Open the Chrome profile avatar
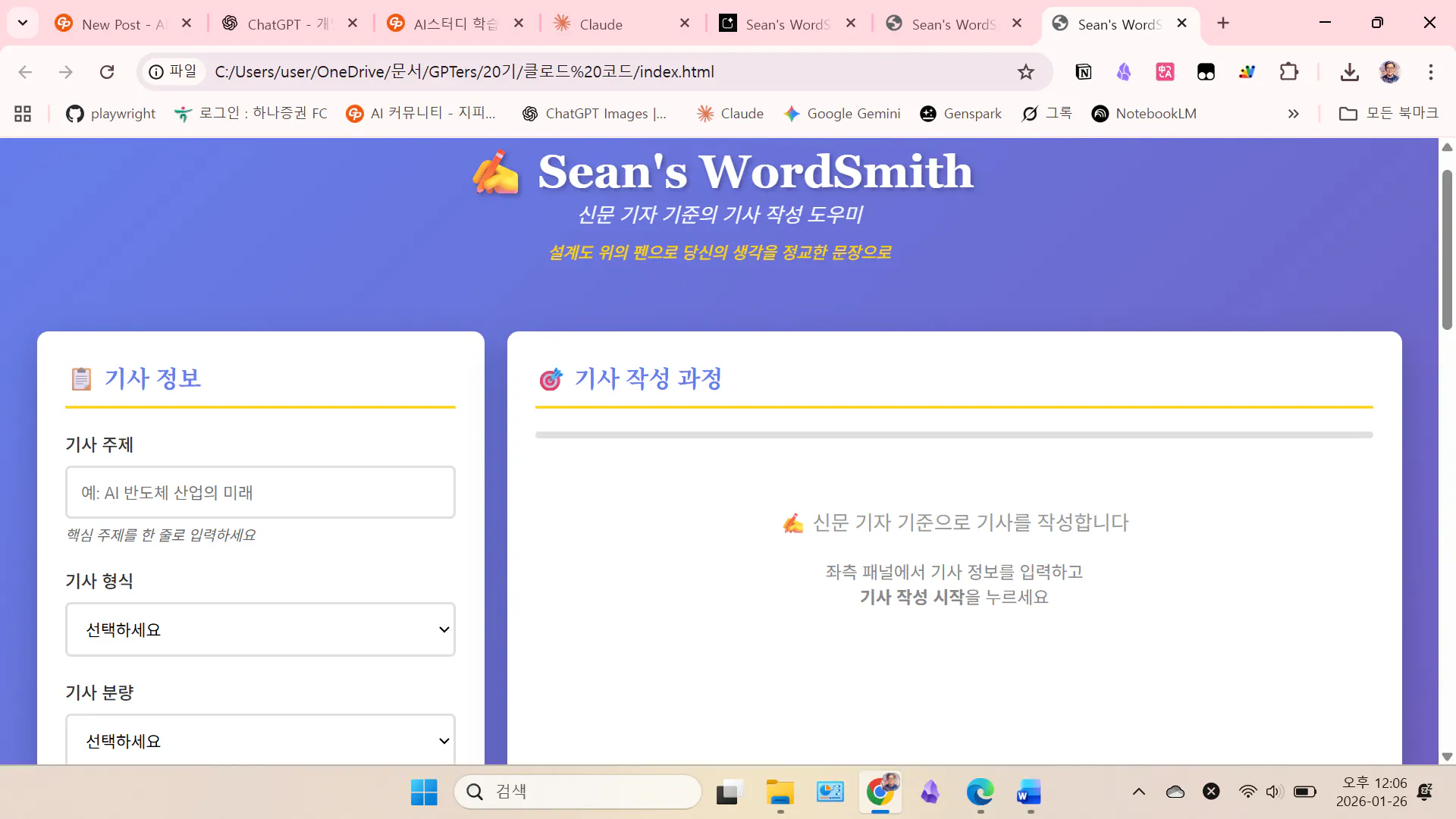 pyautogui.click(x=1390, y=72)
